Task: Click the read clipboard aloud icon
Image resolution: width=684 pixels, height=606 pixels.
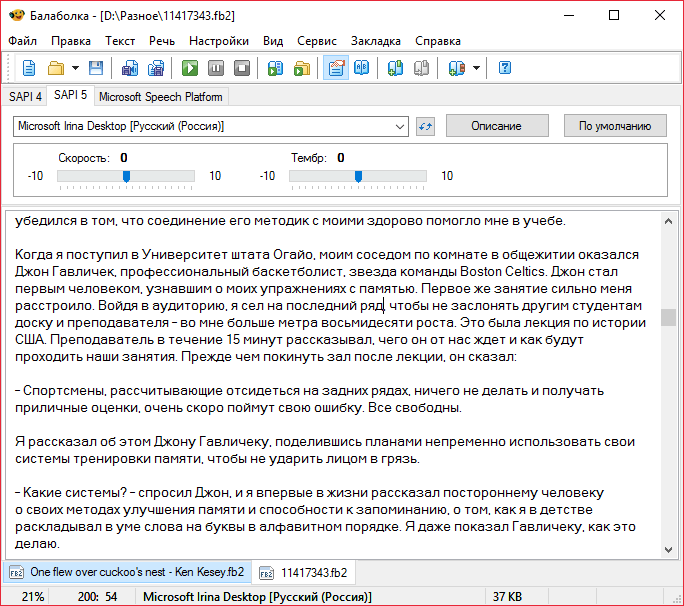Action: (x=275, y=68)
